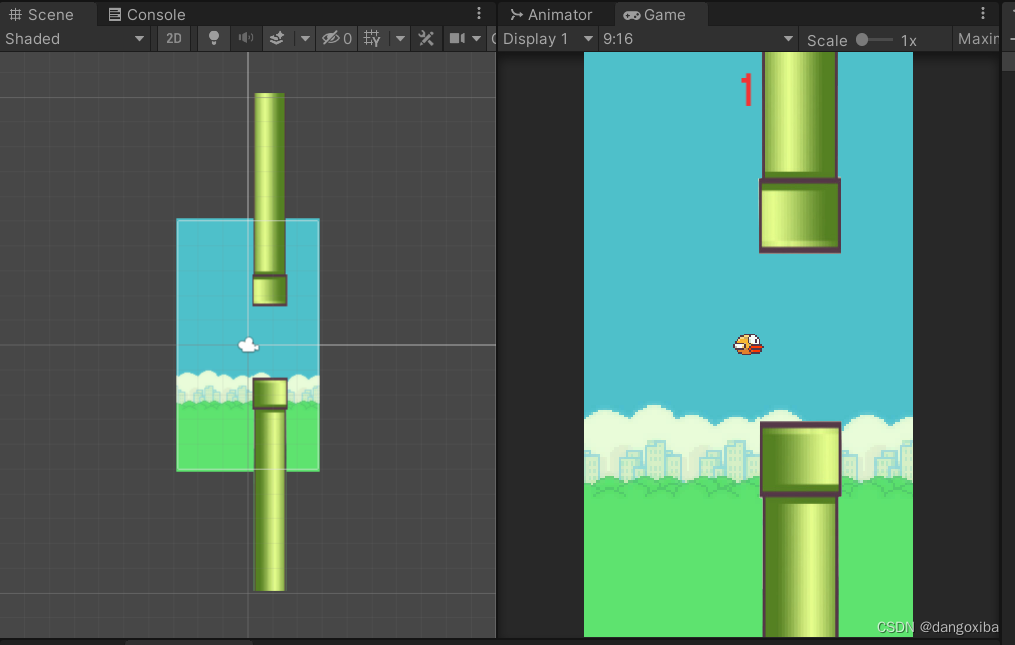The height and width of the screenshot is (645, 1015).
Task: Toggle 2D view mode
Action: (173, 39)
